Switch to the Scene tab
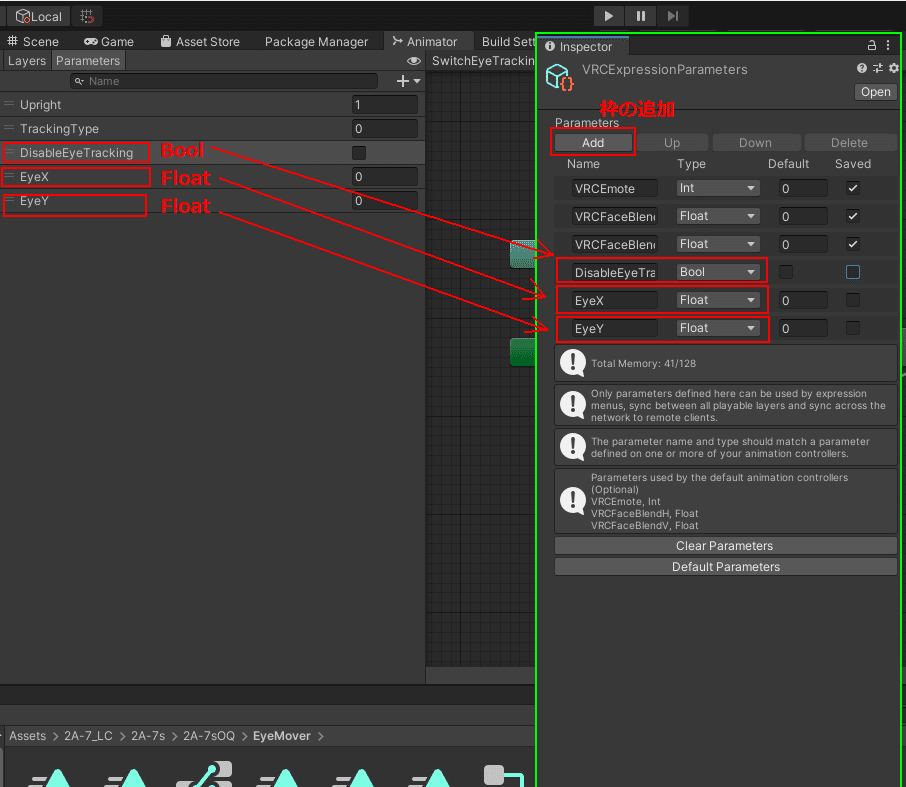 [x=32, y=42]
